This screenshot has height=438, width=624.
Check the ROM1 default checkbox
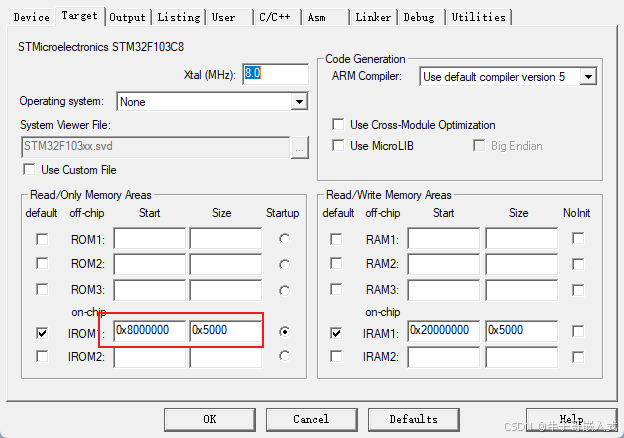[42, 239]
